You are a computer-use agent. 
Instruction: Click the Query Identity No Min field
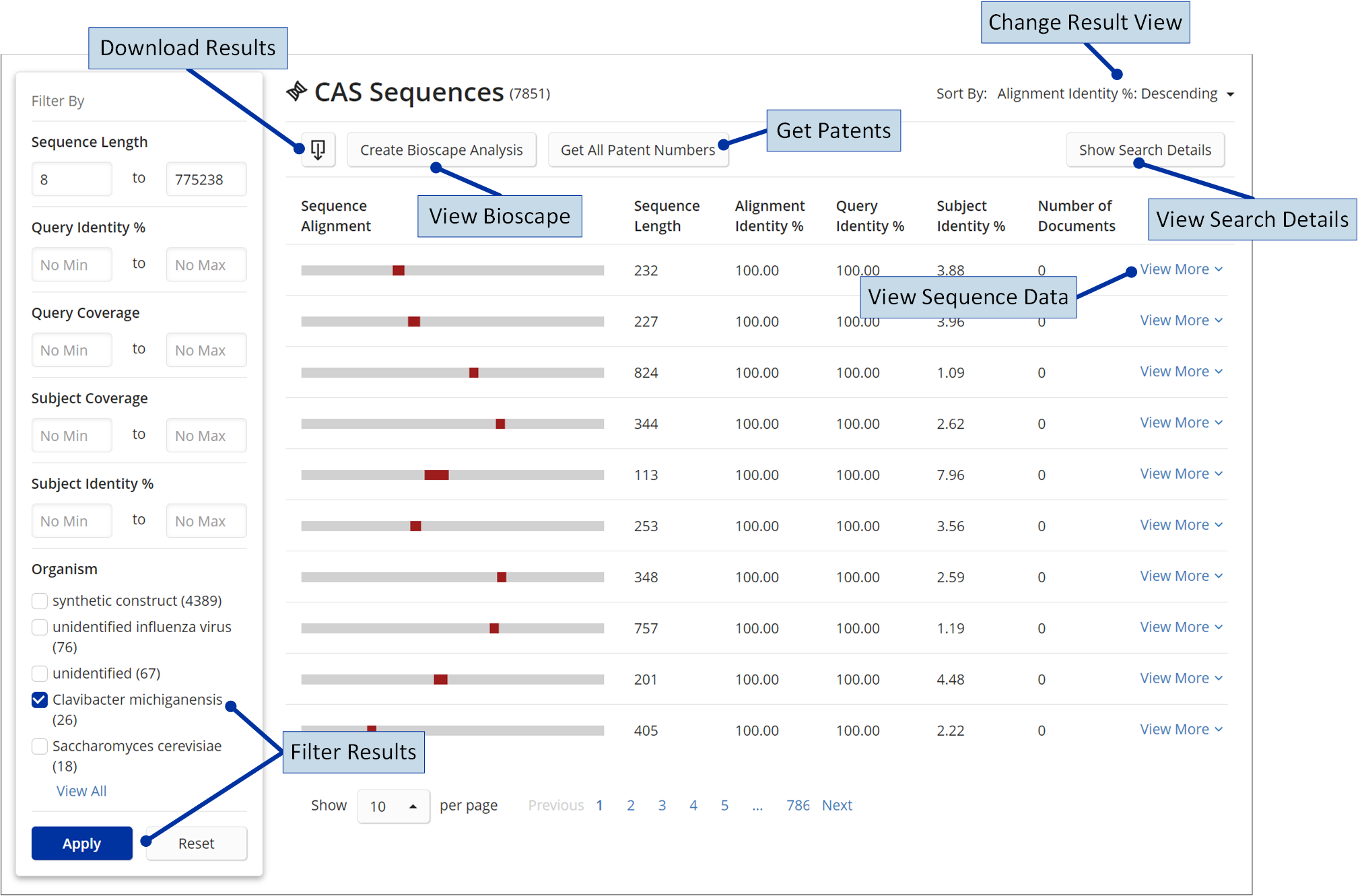[71, 264]
